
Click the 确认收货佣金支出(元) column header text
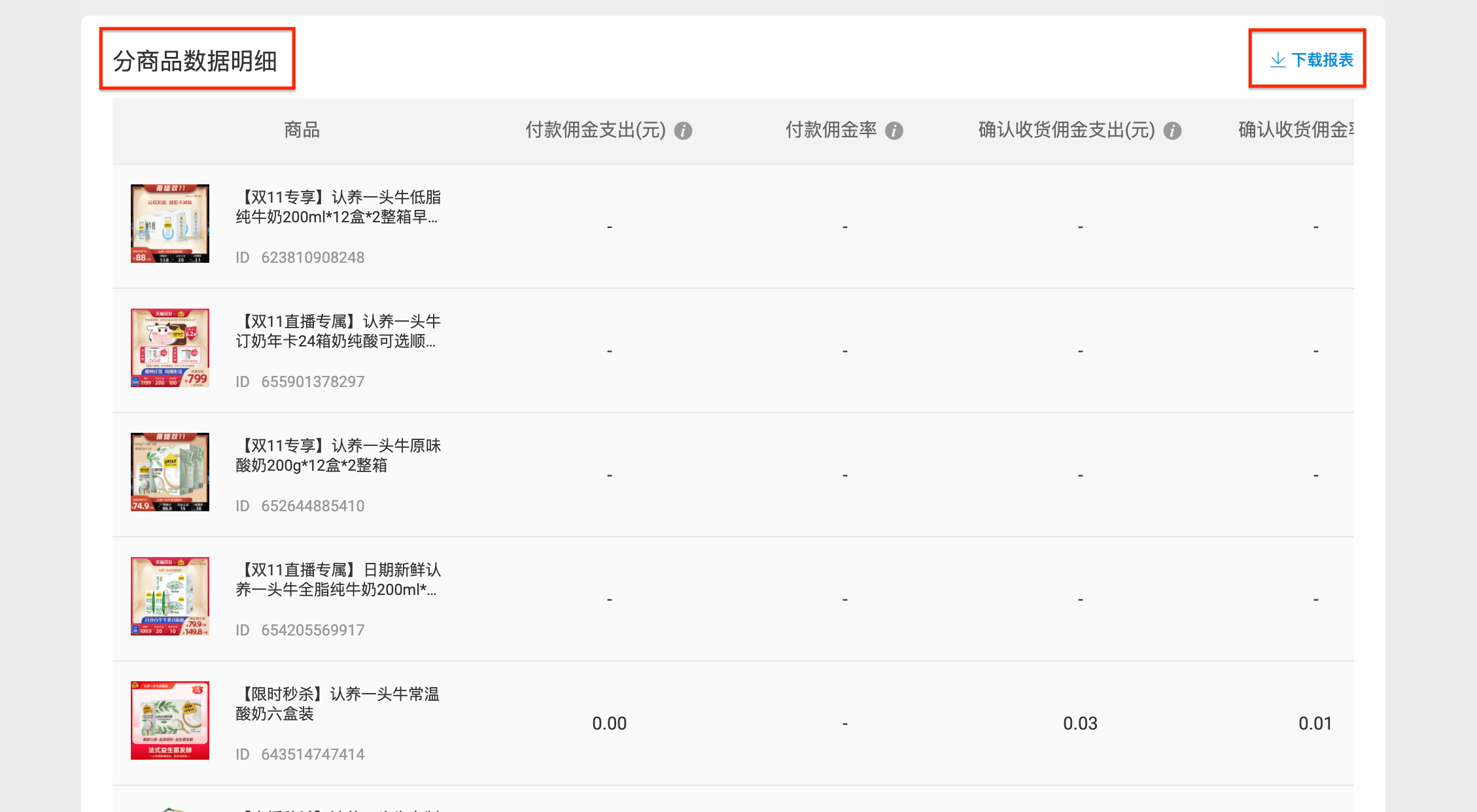click(x=1066, y=130)
